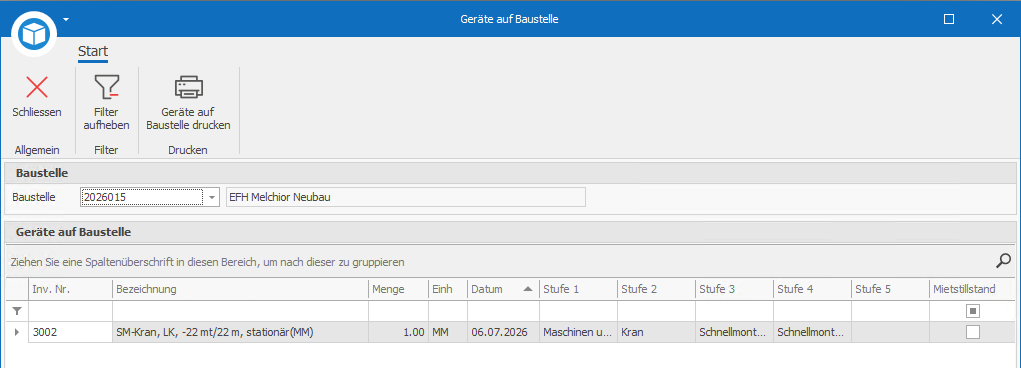1021x368 pixels.
Task: Click the Mietstillstand column header
Action: click(x=973, y=289)
